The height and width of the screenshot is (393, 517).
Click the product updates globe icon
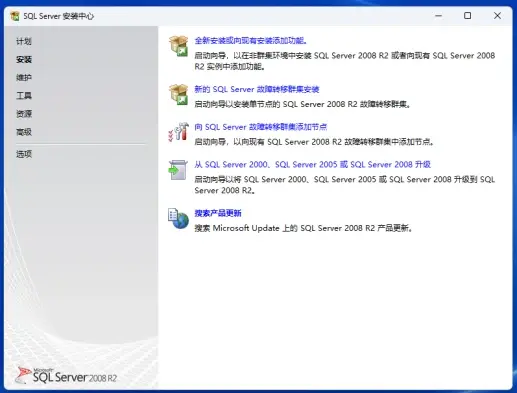click(178, 219)
